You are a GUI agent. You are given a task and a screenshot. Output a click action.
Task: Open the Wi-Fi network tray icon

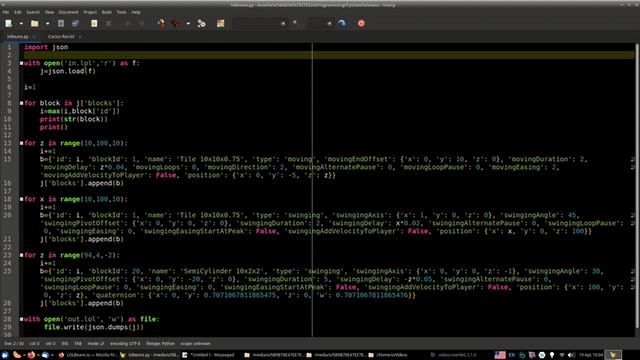tap(562, 355)
